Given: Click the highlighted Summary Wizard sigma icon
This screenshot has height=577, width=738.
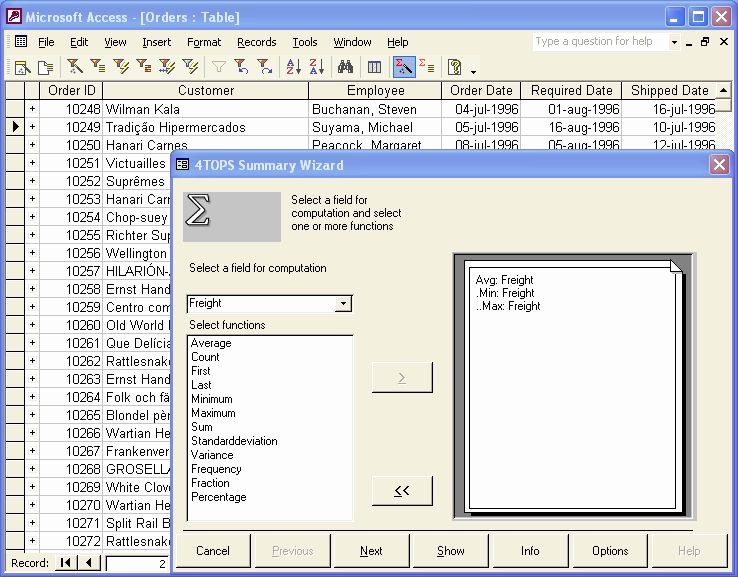Looking at the screenshot, I should [404, 66].
